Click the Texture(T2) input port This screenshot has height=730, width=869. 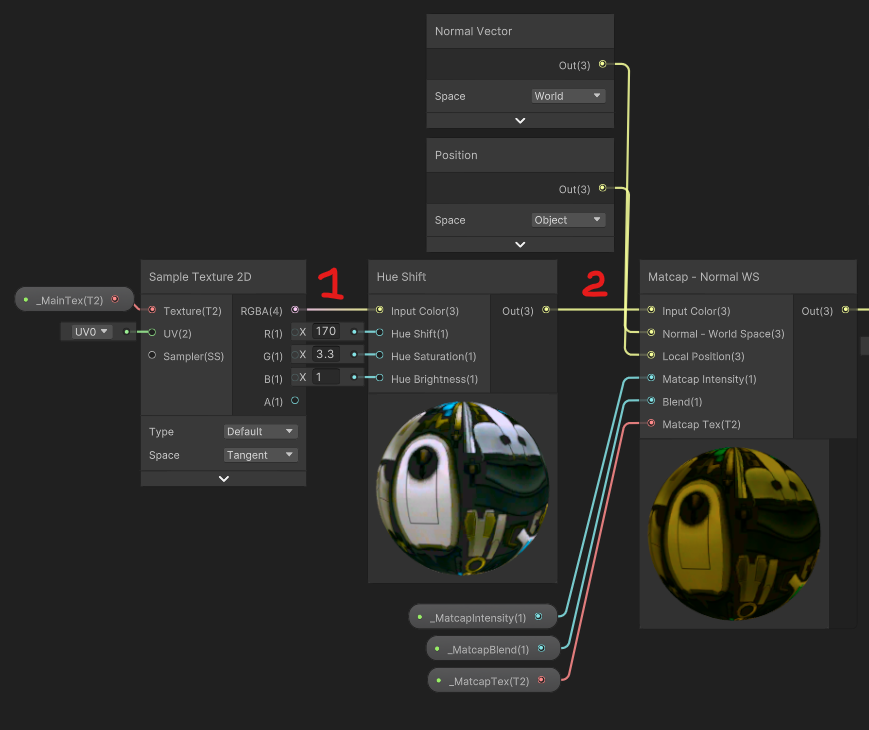coord(152,310)
